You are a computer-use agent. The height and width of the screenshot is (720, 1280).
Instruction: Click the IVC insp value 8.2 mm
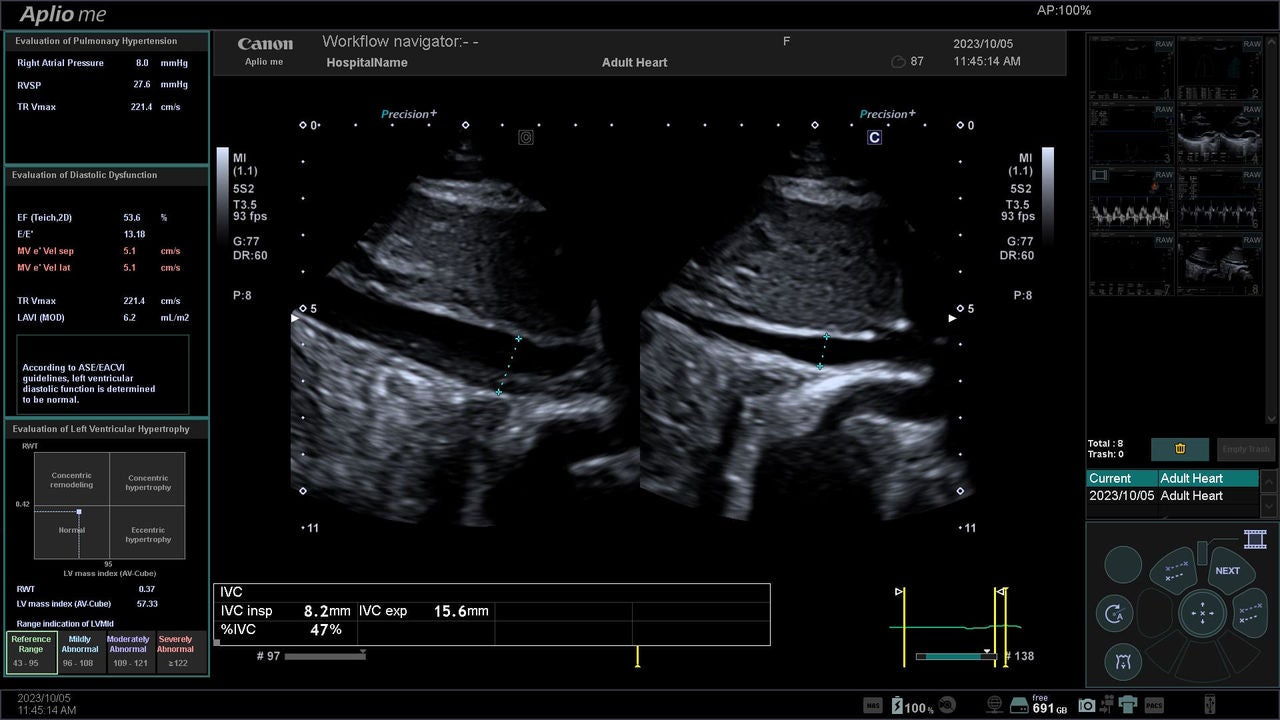[327, 611]
